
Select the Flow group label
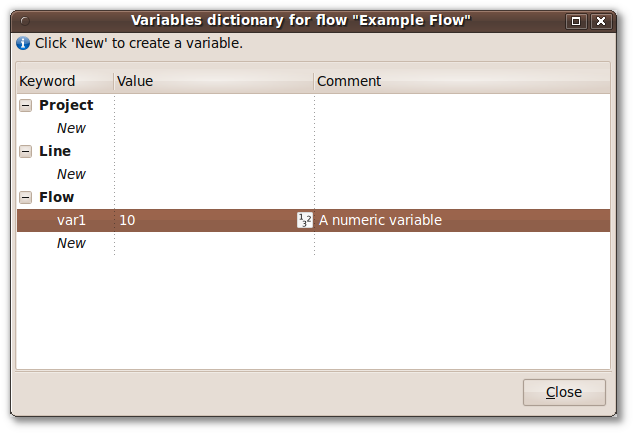[x=56, y=197]
